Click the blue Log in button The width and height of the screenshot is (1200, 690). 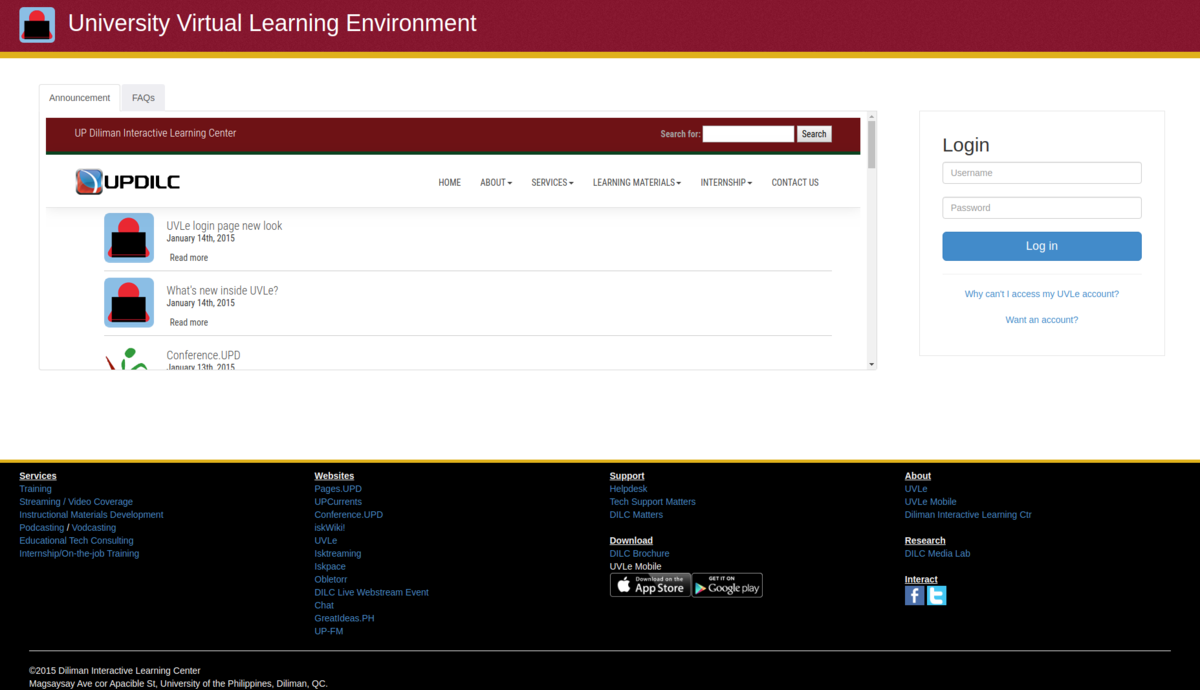click(x=1042, y=246)
